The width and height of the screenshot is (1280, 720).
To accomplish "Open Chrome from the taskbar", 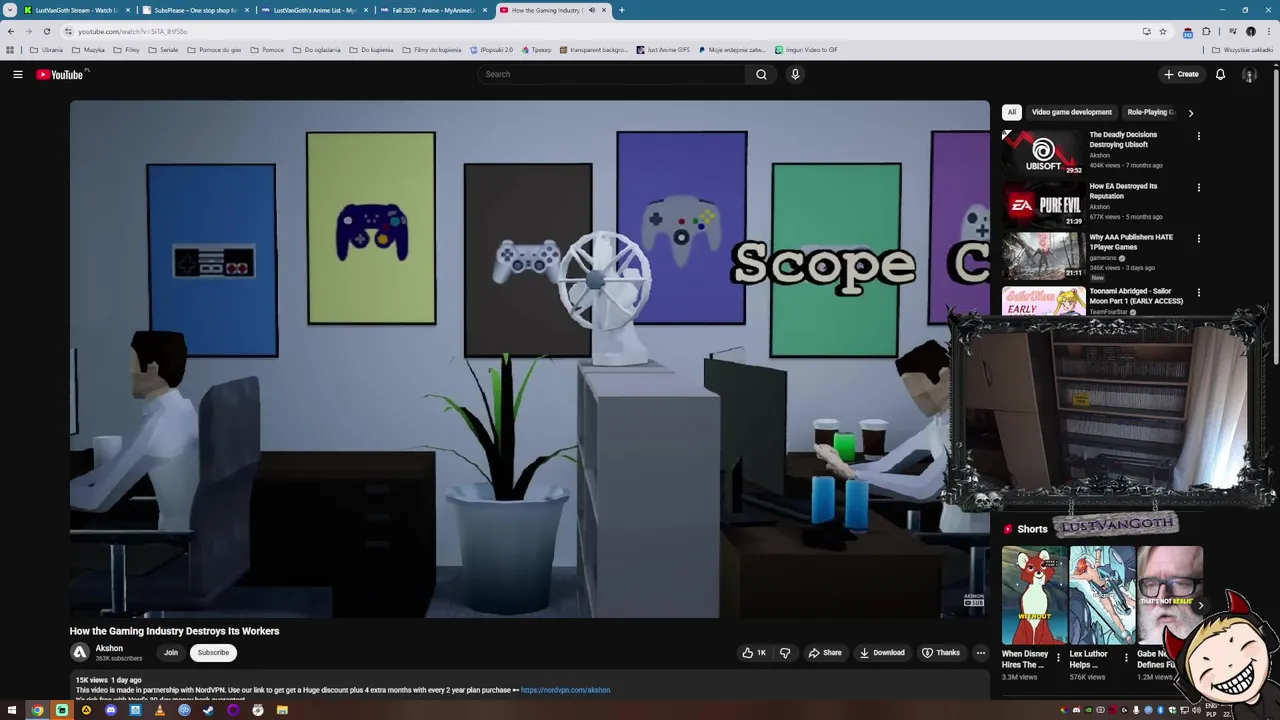I will tap(37, 710).
